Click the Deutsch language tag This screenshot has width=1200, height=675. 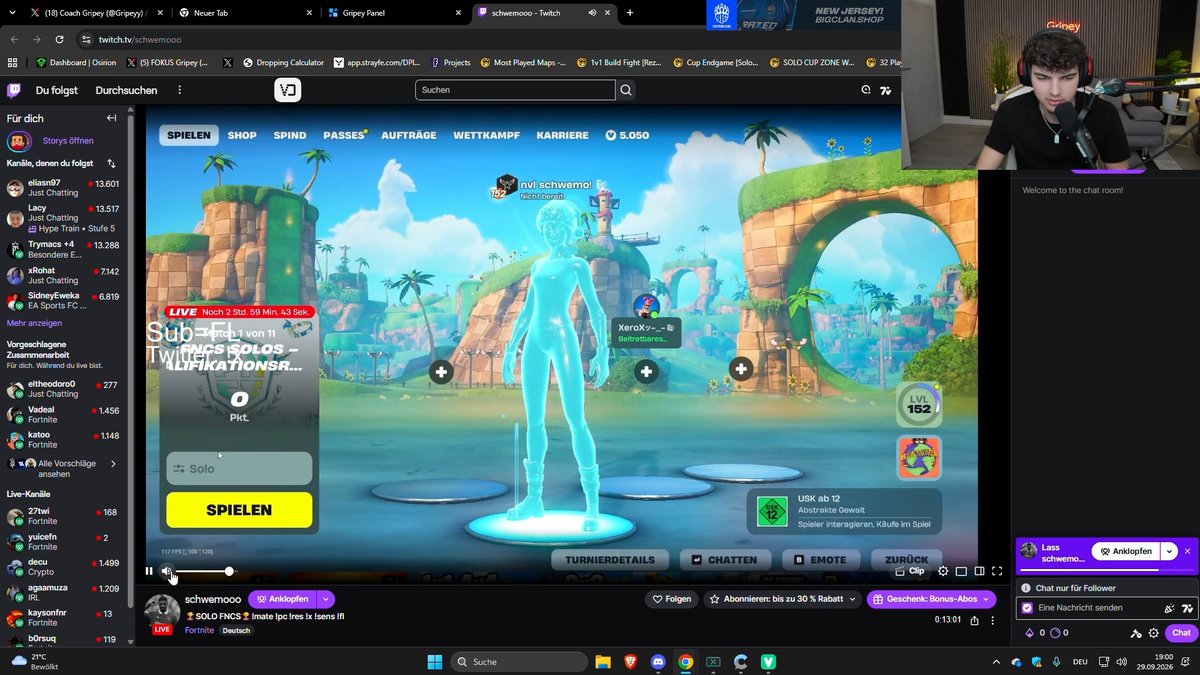point(236,631)
